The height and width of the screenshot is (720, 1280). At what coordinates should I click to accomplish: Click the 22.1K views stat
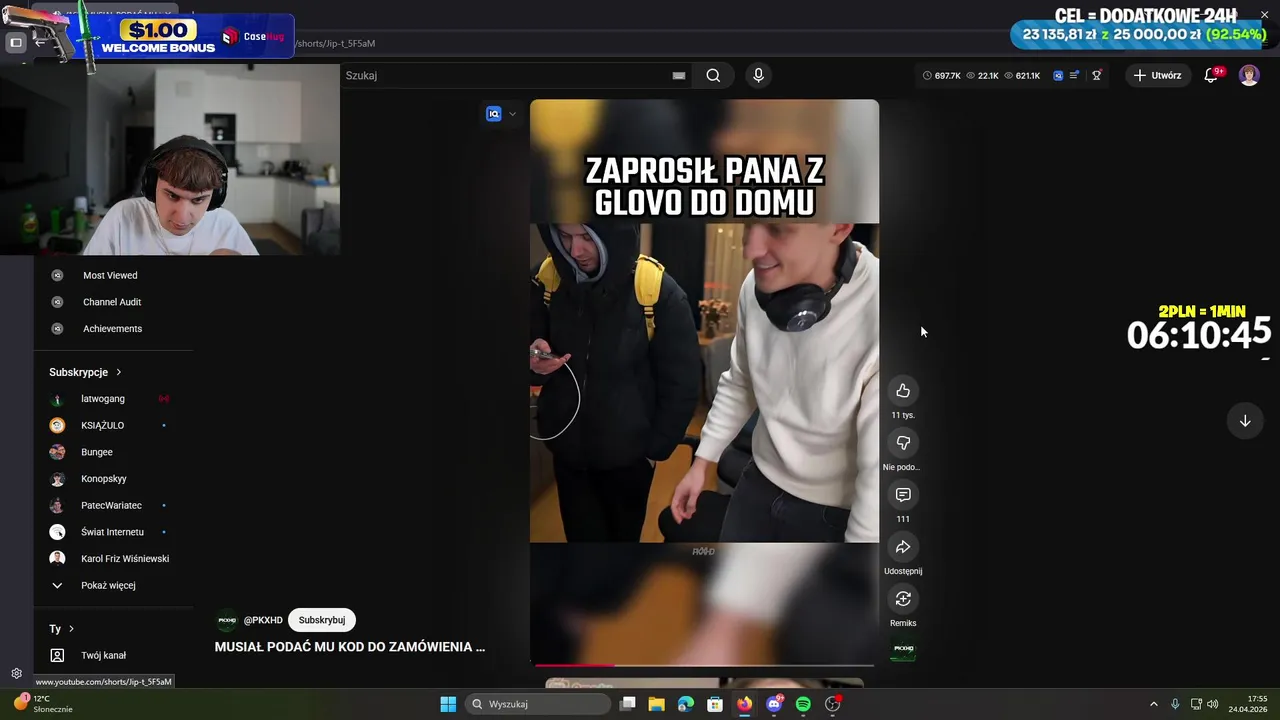(982, 75)
